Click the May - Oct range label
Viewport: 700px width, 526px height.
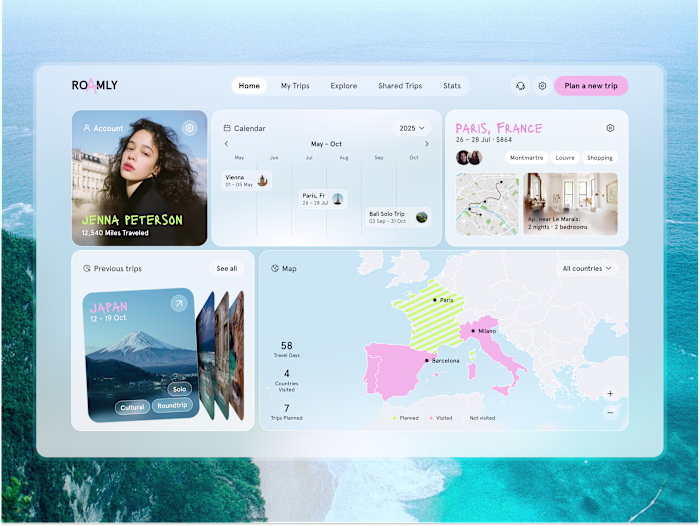point(326,144)
